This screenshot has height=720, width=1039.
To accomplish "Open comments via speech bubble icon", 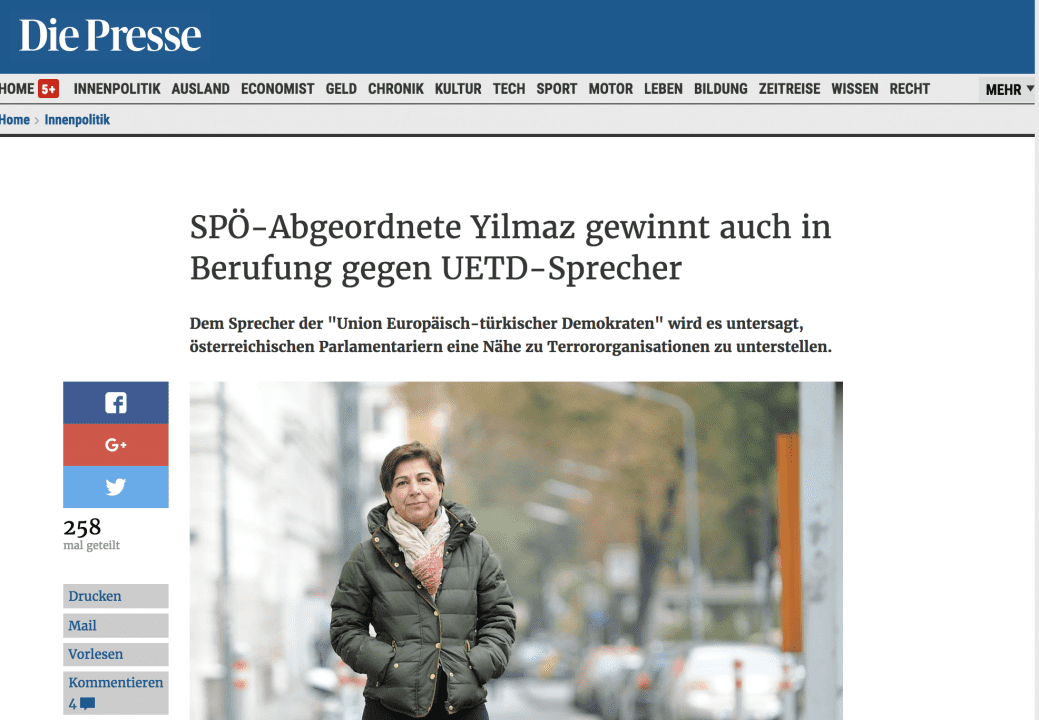I will 87,703.
